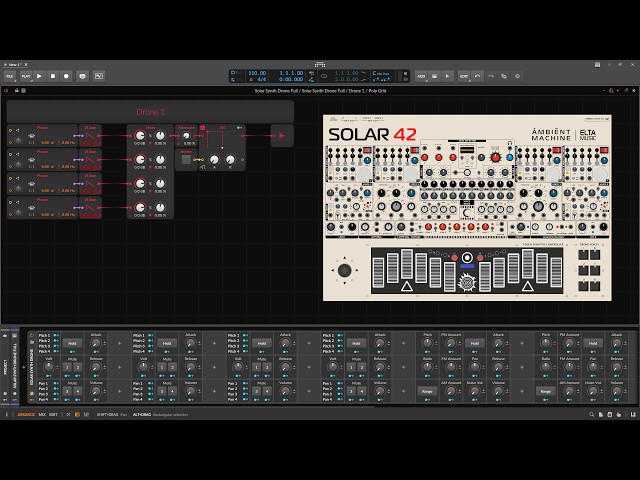Open the EDIT menu in the toolbar
The width and height of the screenshot is (640, 480).
tap(464, 76)
